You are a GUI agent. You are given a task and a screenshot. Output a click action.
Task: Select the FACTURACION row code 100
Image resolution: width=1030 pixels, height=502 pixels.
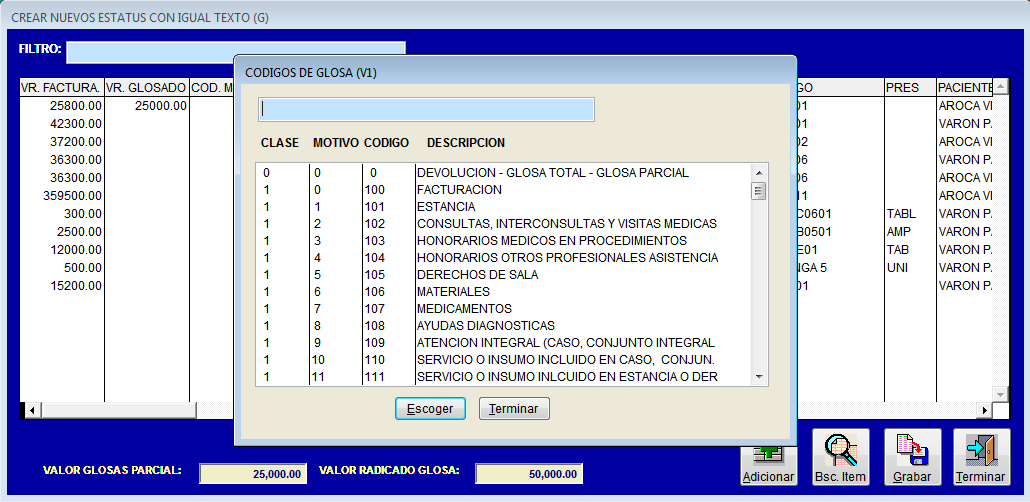coord(504,189)
